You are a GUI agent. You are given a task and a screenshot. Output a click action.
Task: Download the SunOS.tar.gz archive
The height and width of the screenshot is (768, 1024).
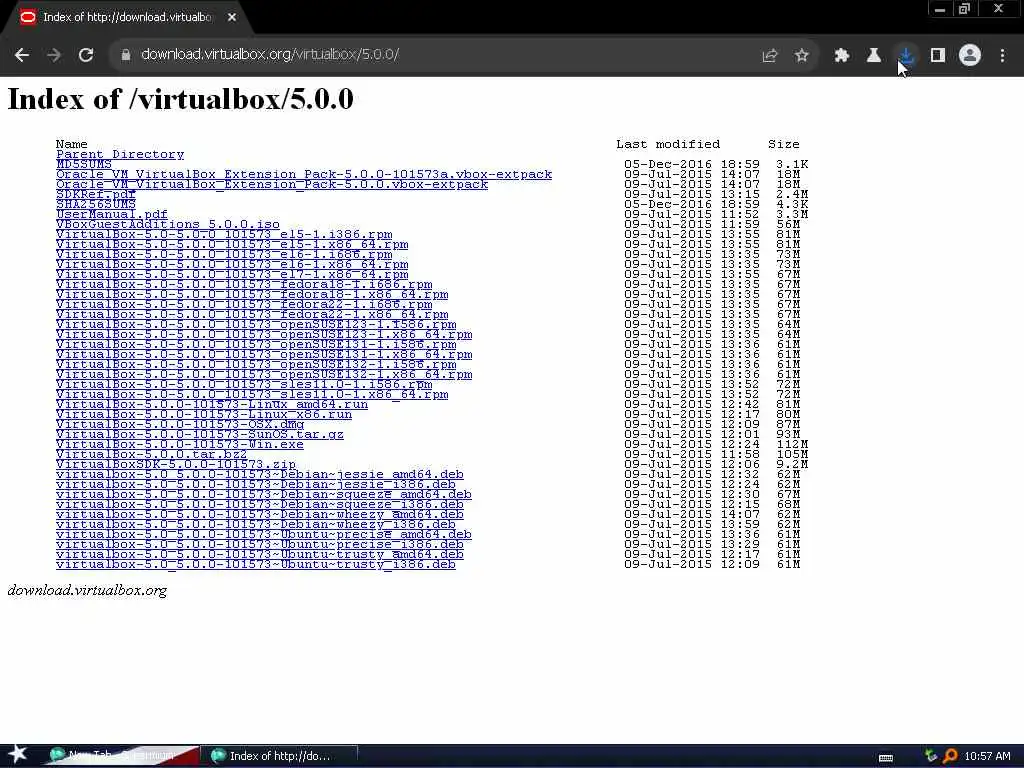click(200, 435)
